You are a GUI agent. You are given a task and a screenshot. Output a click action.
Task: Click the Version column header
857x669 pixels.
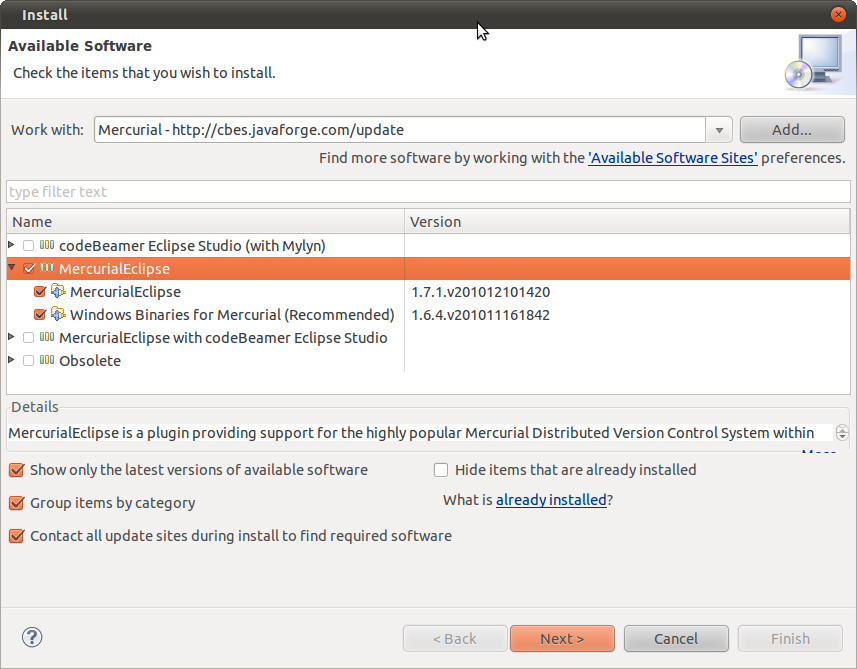626,222
